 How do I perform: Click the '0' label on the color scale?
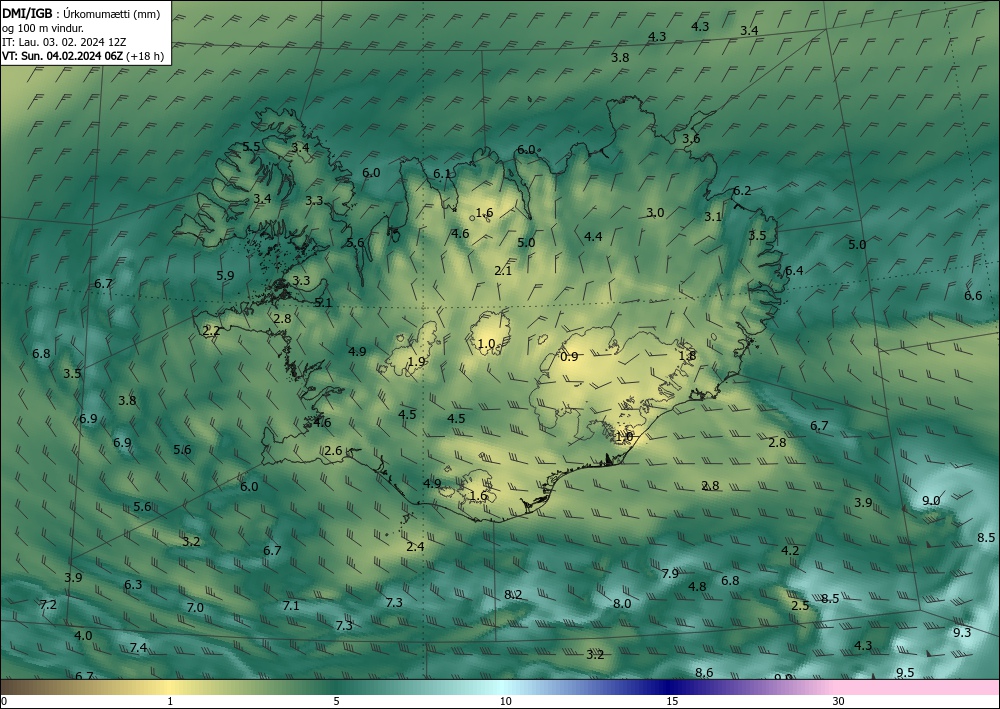pos(4,701)
